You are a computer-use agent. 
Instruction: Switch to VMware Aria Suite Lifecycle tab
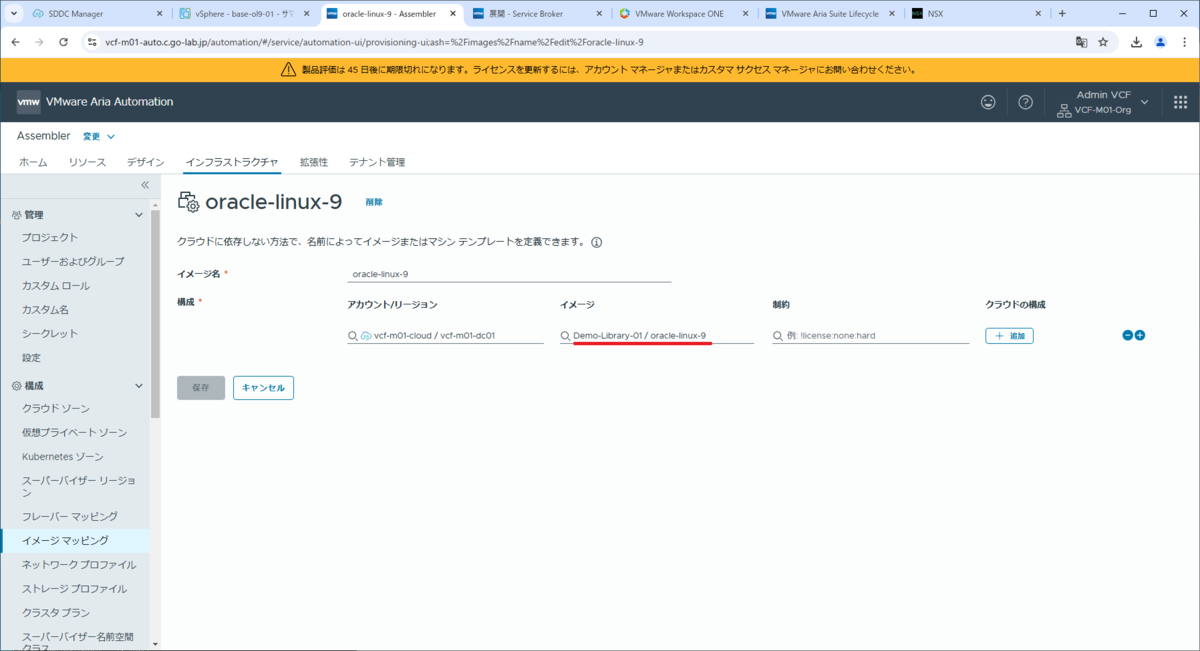coord(832,14)
